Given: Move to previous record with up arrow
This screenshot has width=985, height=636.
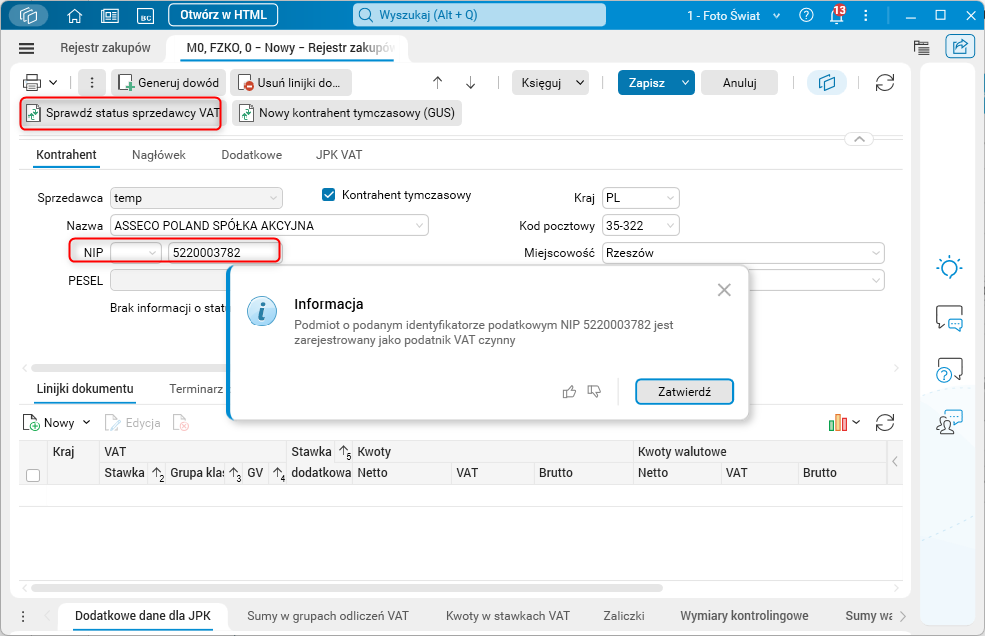Looking at the screenshot, I should tap(437, 82).
